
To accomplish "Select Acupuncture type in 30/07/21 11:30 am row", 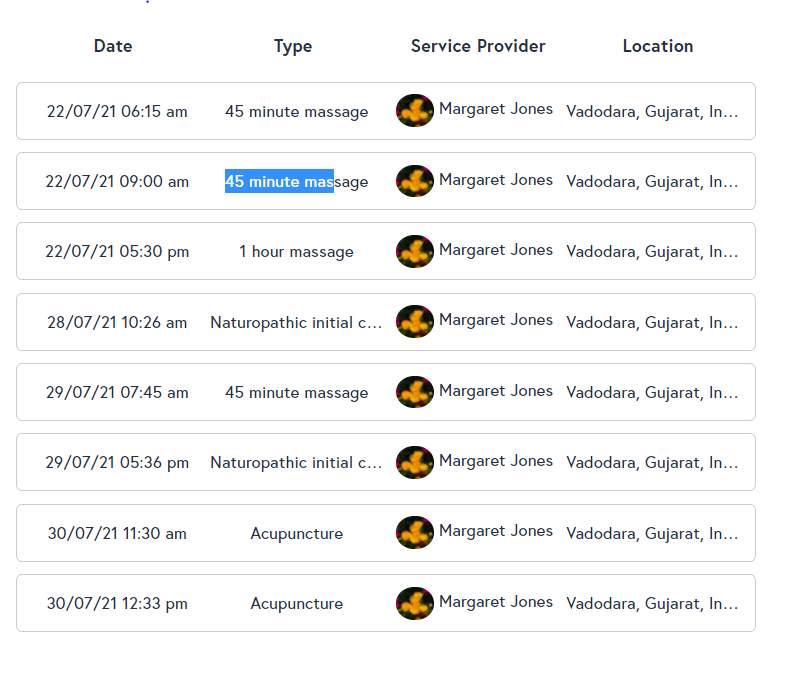I will [x=296, y=534].
